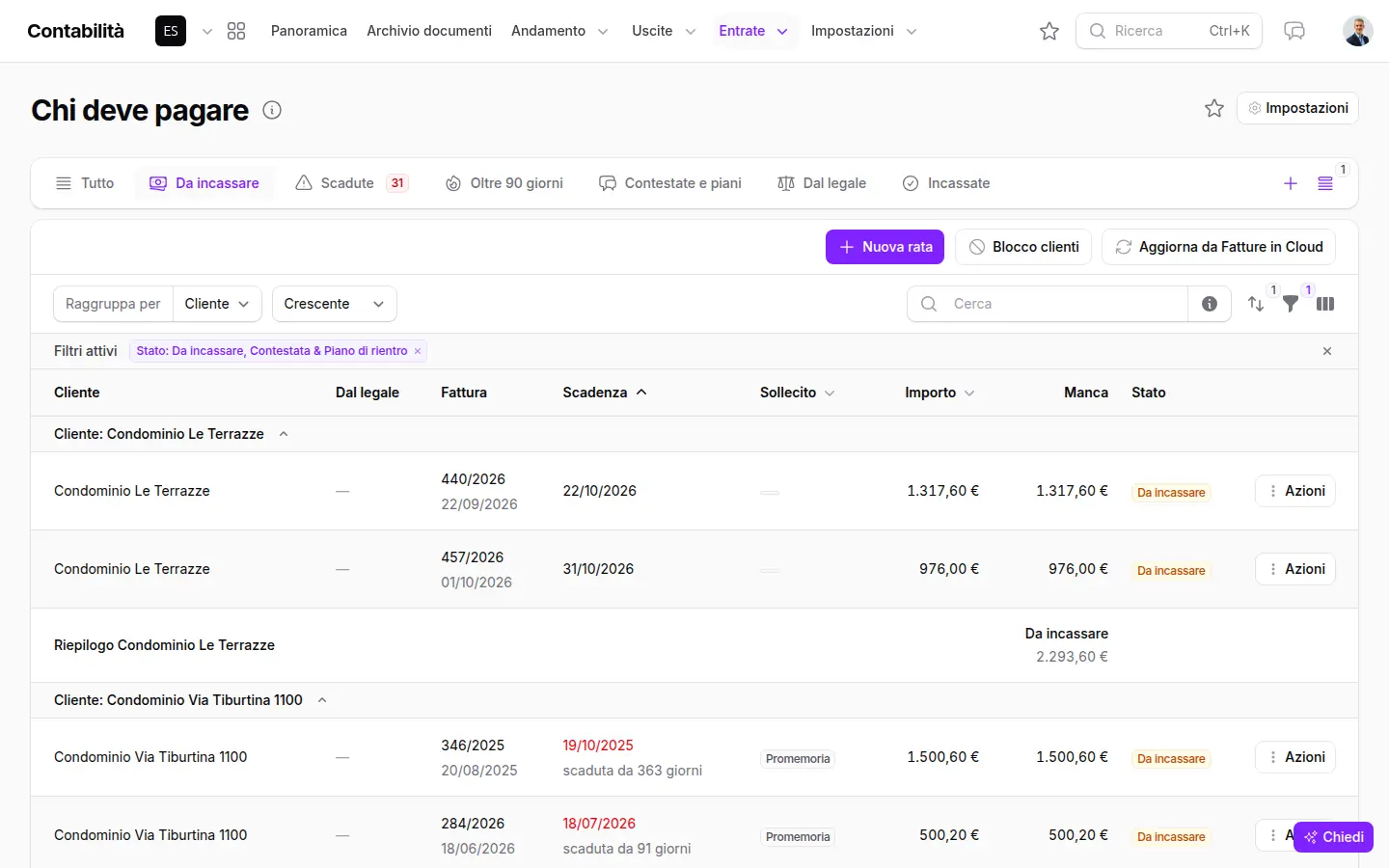Open the Impostazioni navigation menu
Image resolution: width=1389 pixels, height=868 pixels.
pyautogui.click(x=863, y=31)
